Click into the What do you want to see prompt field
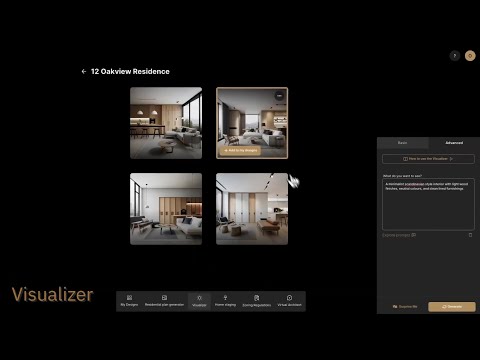Viewport: 480px width, 360px height. coord(428,204)
